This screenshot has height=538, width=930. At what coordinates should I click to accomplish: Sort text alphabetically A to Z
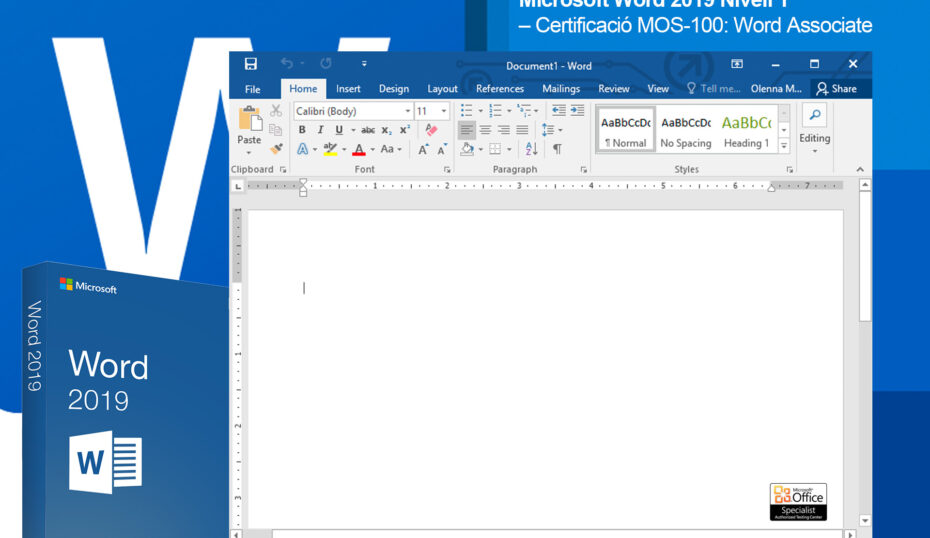pyautogui.click(x=531, y=149)
